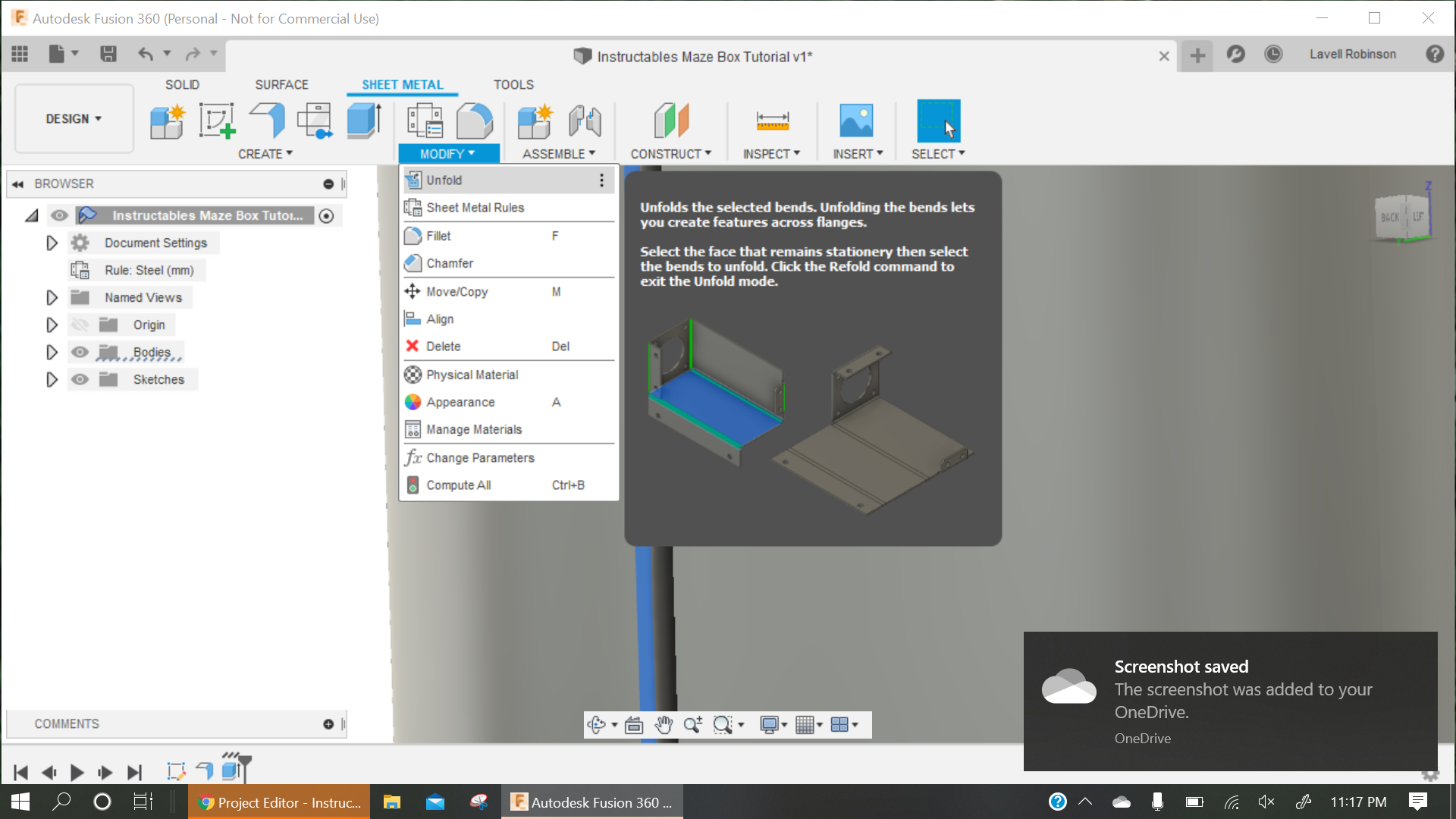Click Appearance color wheel menu entry
The height and width of the screenshot is (819, 1456).
(460, 402)
